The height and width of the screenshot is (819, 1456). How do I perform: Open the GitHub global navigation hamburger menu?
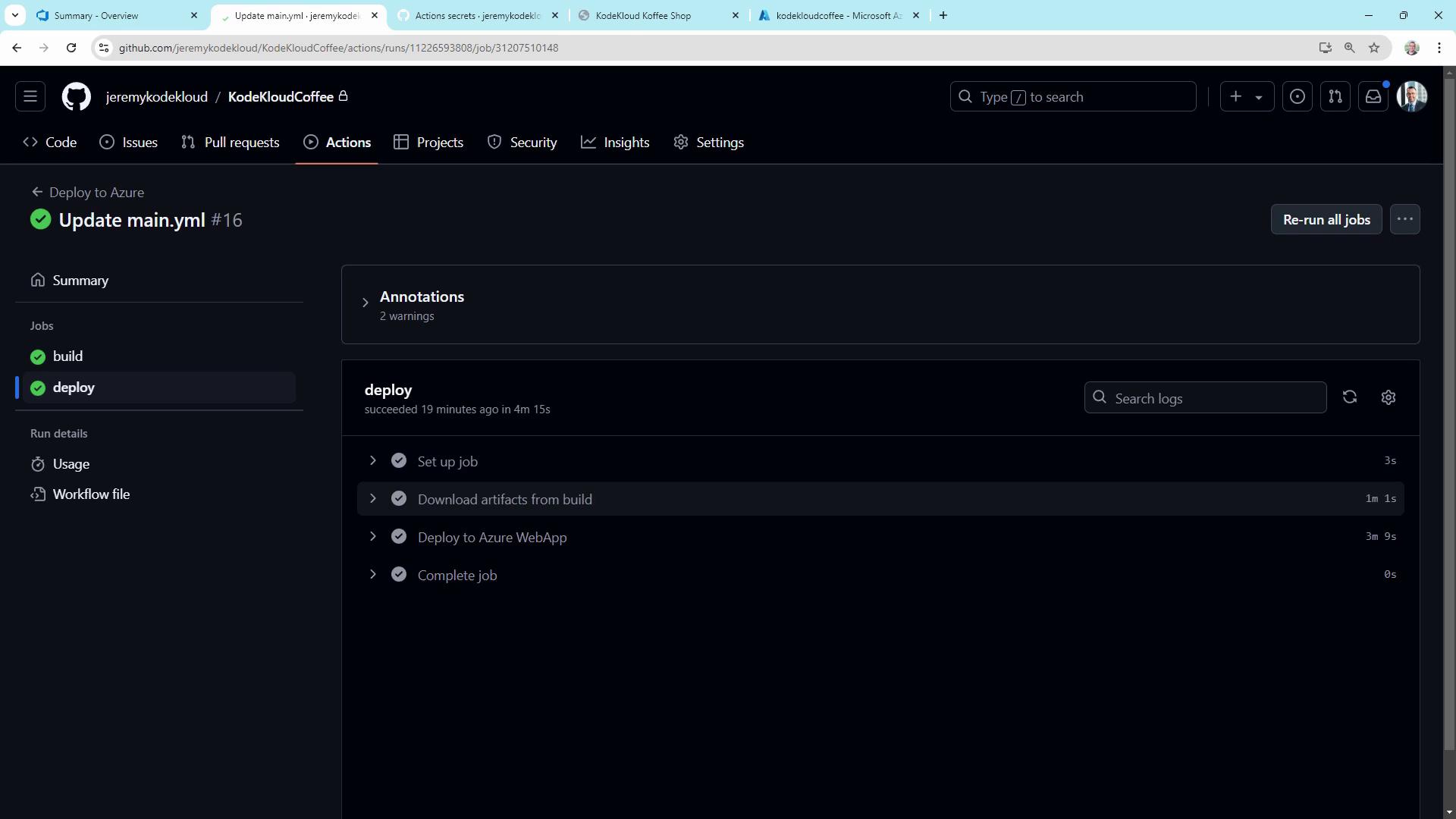pos(30,96)
